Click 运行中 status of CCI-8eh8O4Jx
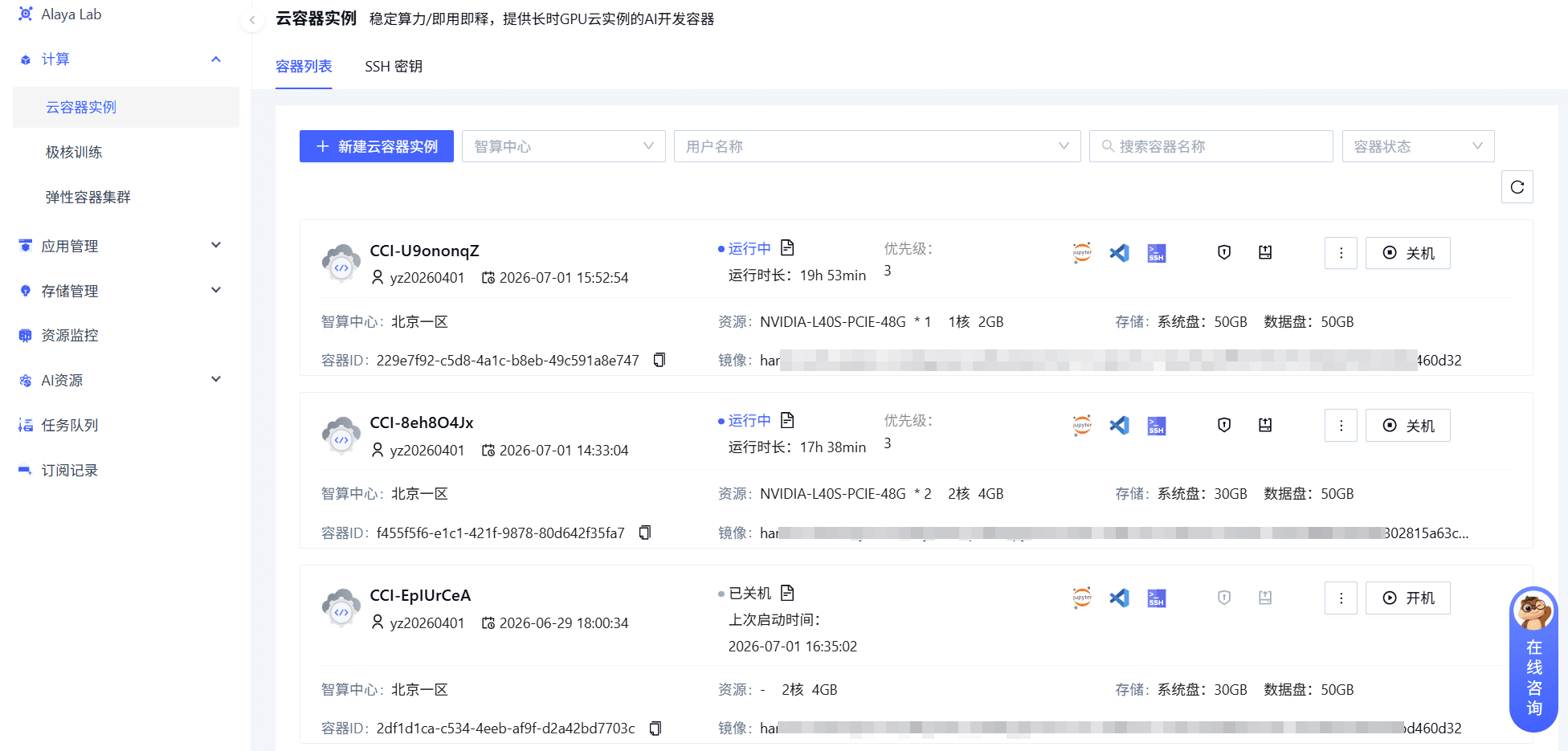Viewport: 1568px width, 751px height. pos(749,421)
